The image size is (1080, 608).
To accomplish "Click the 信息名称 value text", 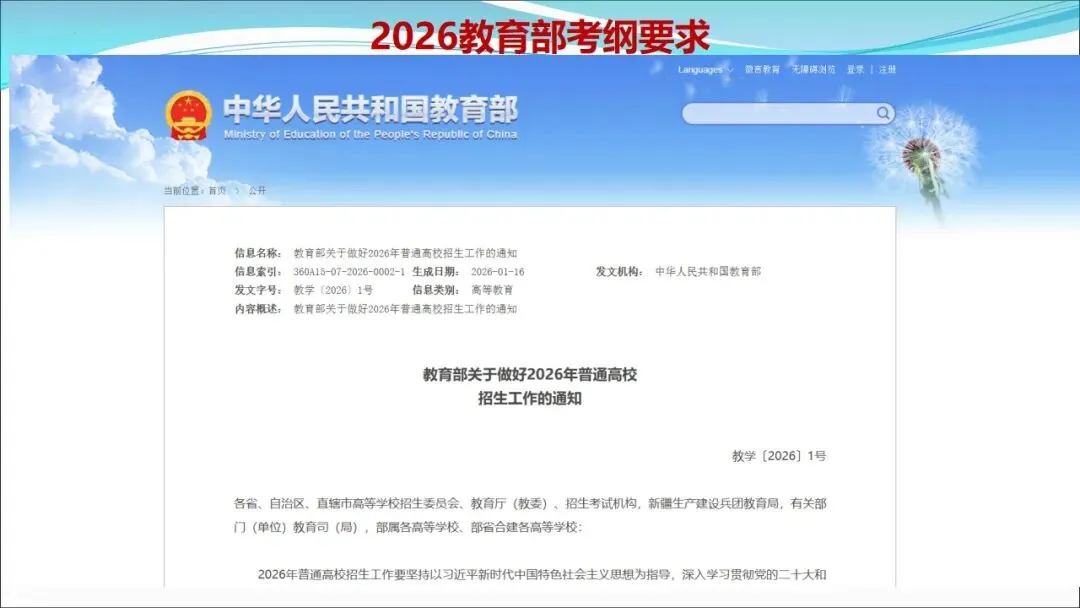I will (405, 253).
